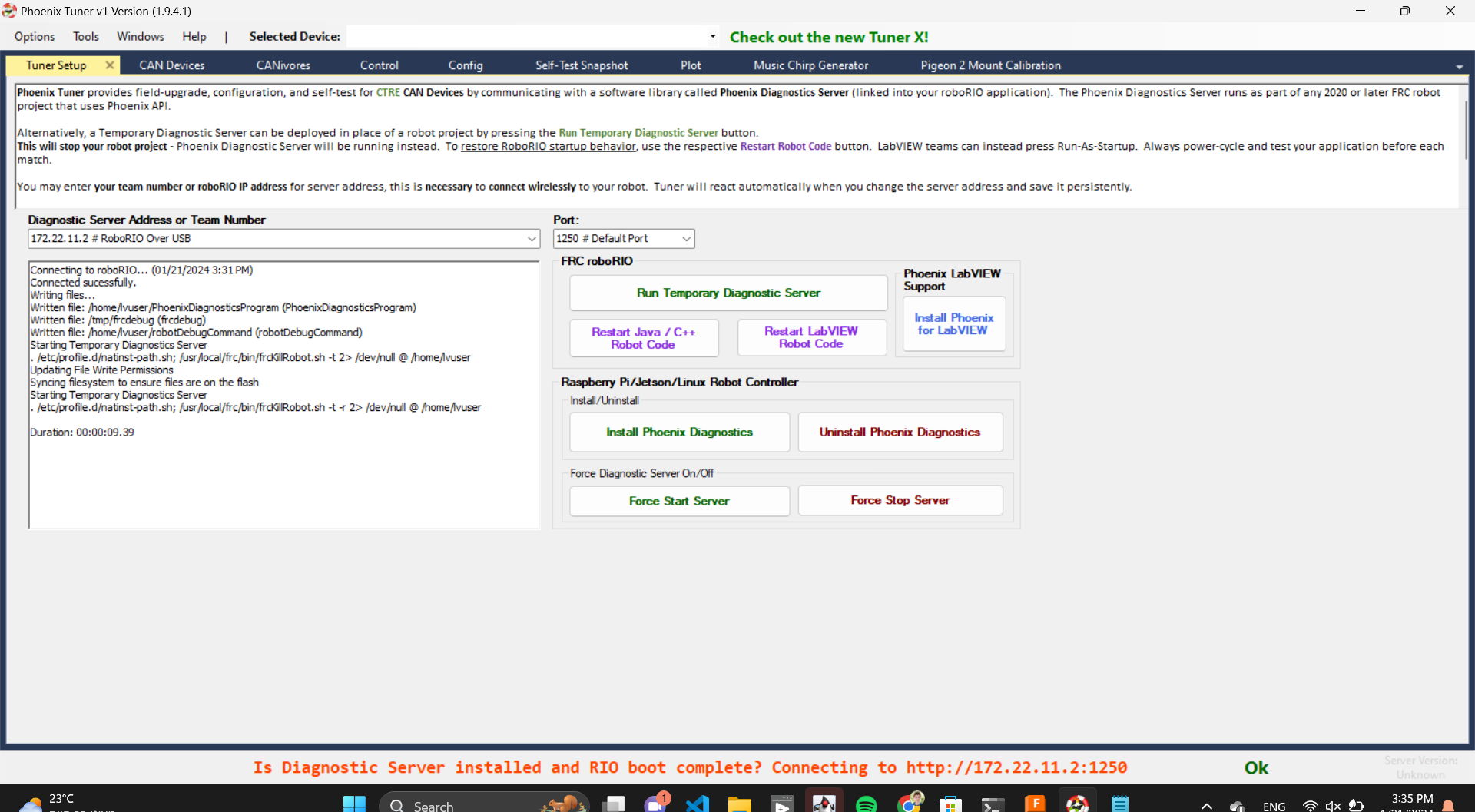The image size is (1475, 812).
Task: Switch to the CANivores tab
Action: coord(283,65)
